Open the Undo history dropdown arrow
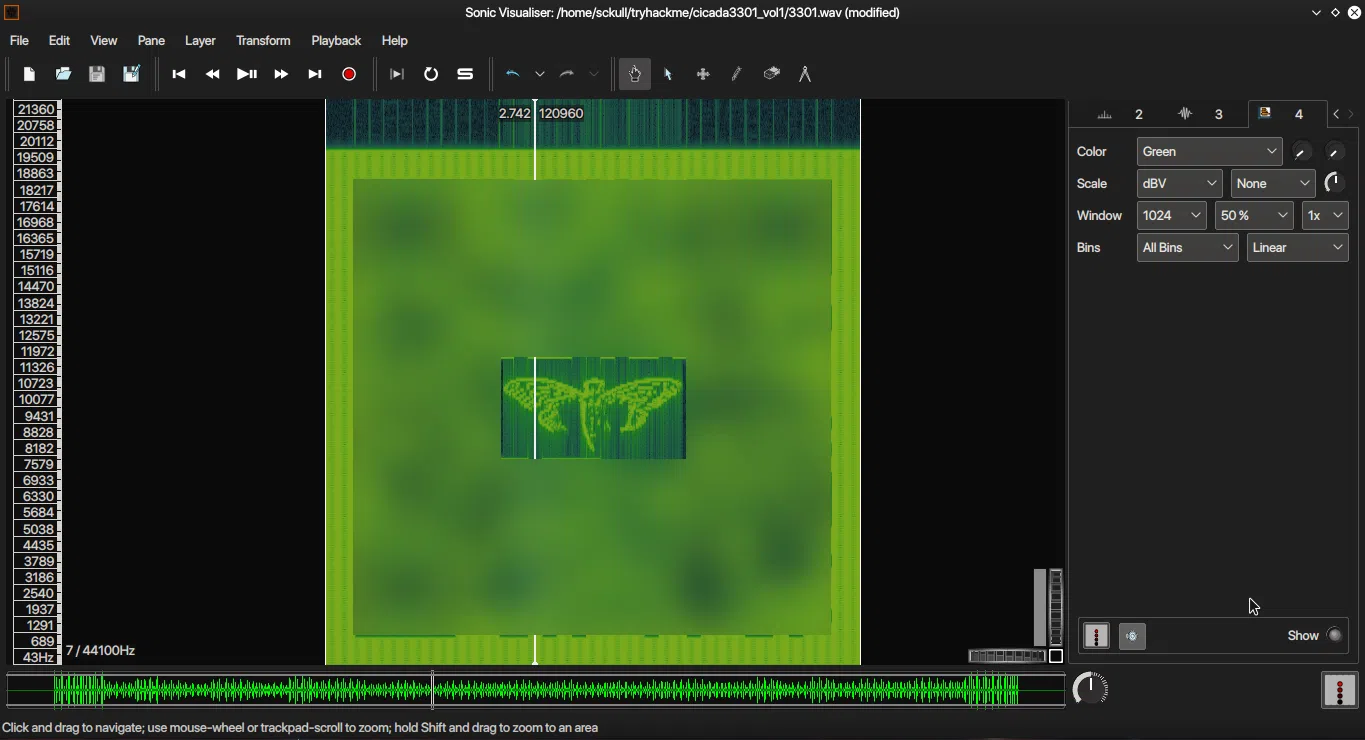 click(540, 74)
